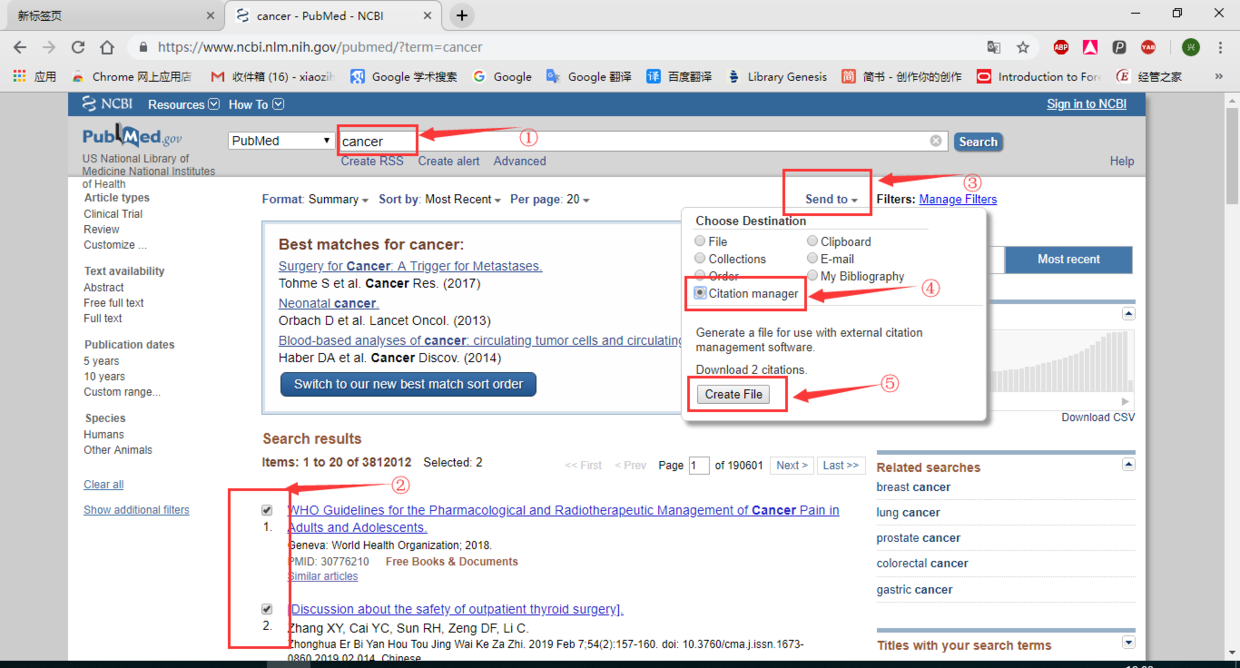Select the File destination option

pos(700,241)
